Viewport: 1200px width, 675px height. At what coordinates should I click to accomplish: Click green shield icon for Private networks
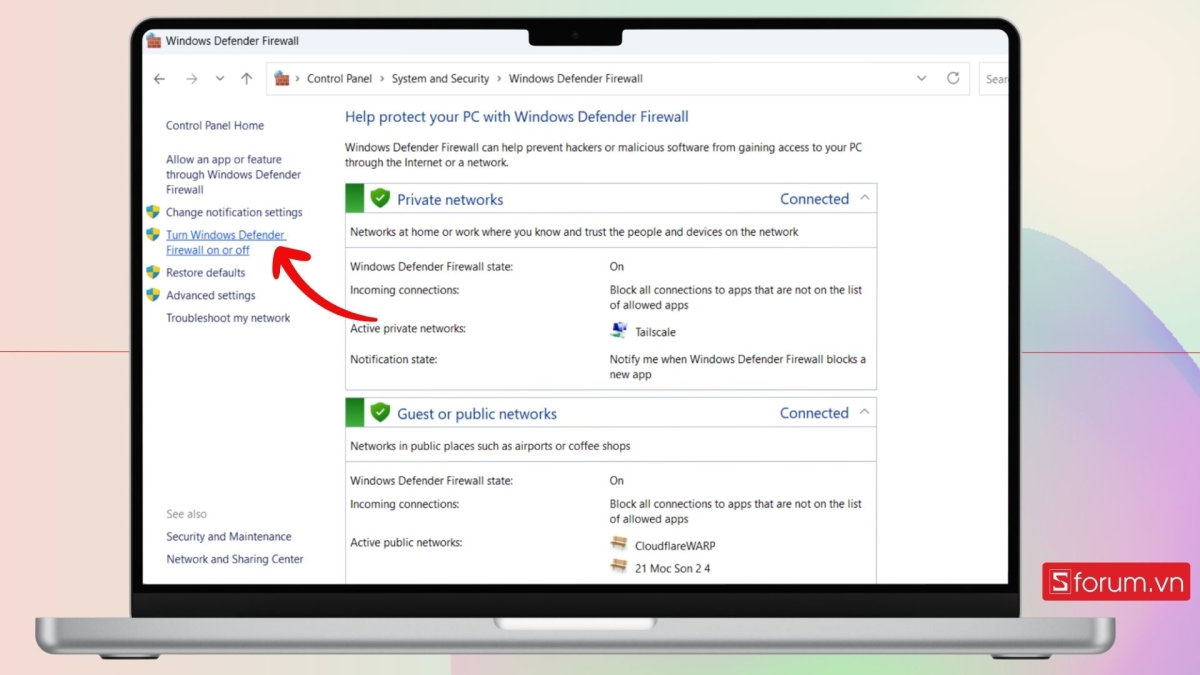point(380,198)
